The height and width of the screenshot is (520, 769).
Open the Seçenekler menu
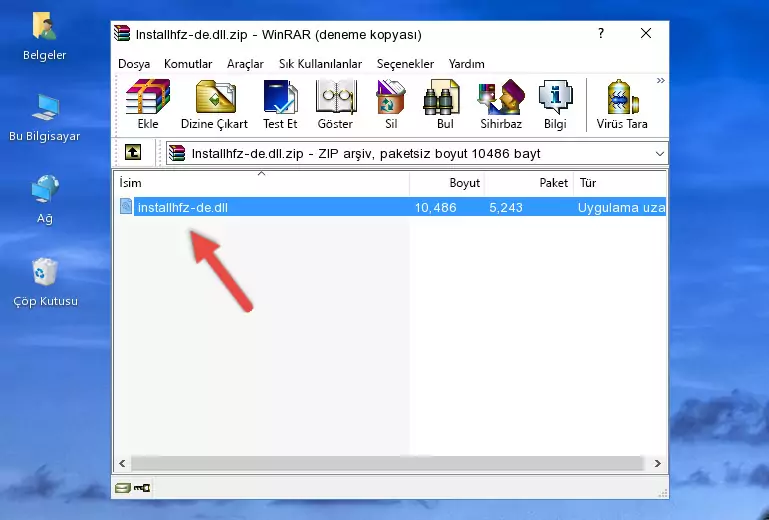click(x=405, y=64)
